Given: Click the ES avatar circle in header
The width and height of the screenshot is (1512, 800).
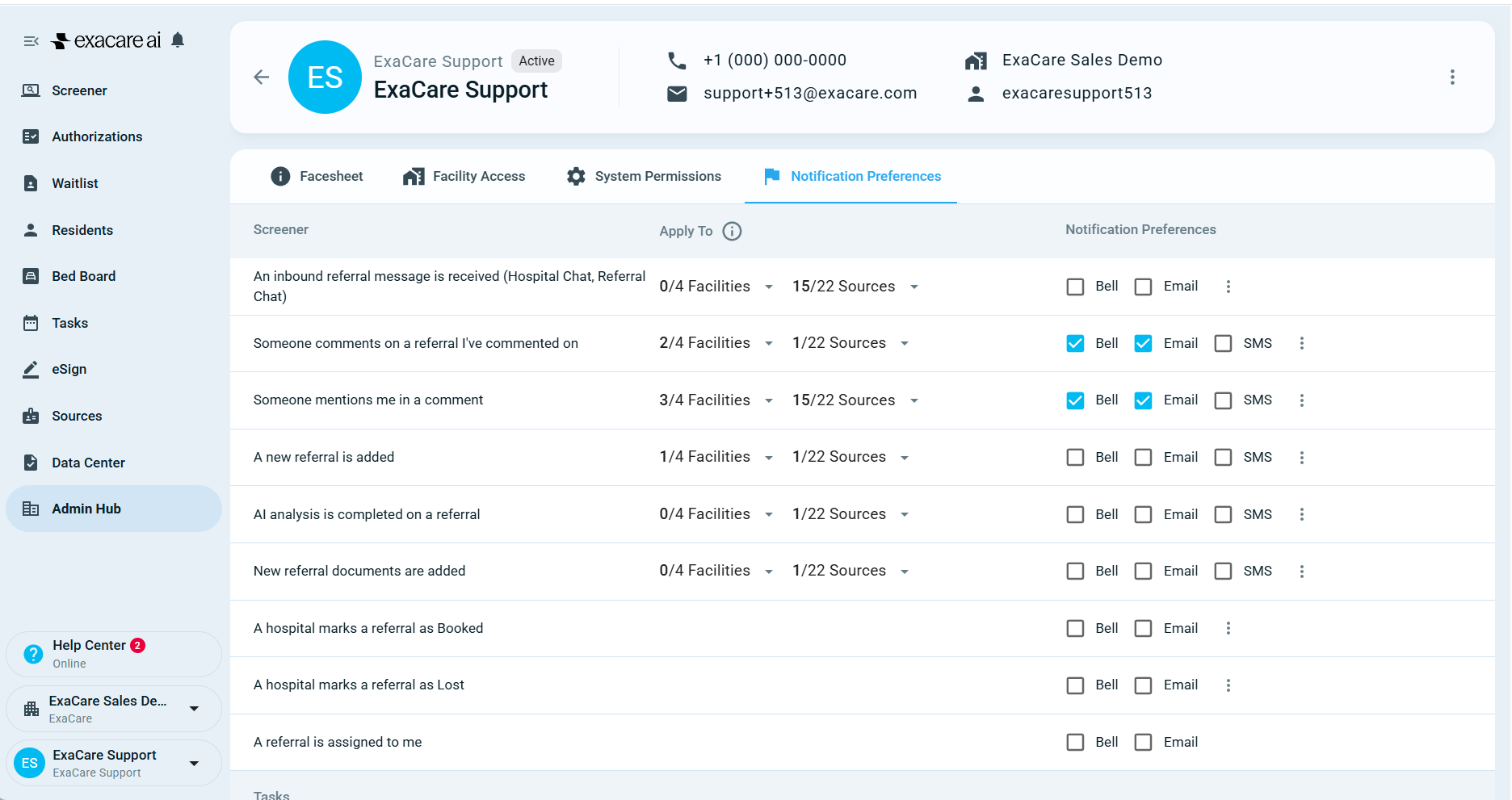Looking at the screenshot, I should [x=325, y=77].
